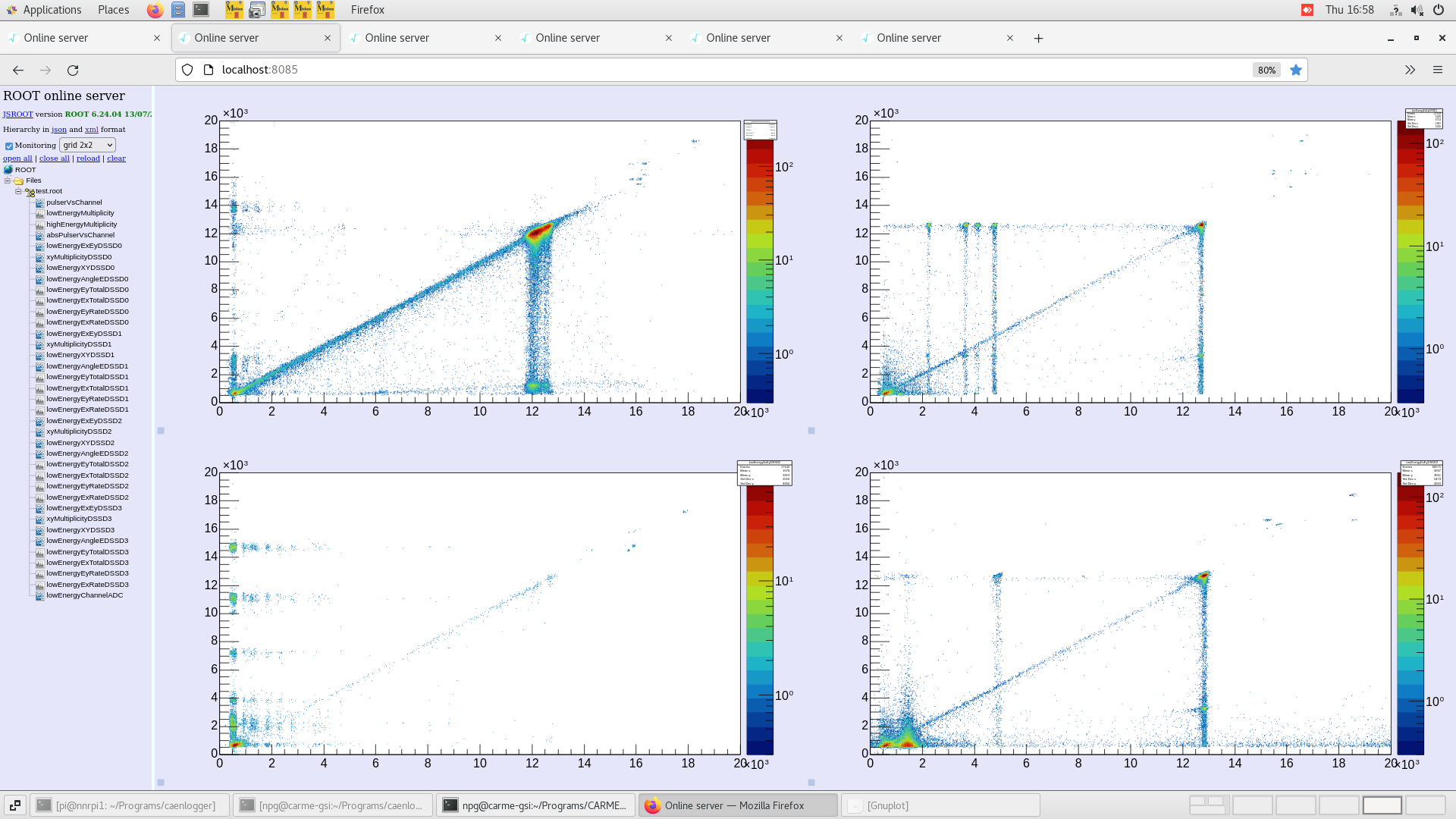
Task: Open the Places menu
Action: (112, 10)
